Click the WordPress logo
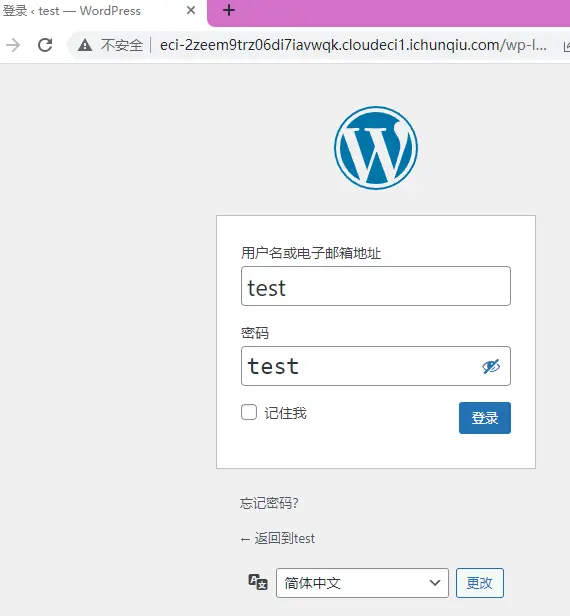Viewport: 570px width, 616px height. (376, 148)
